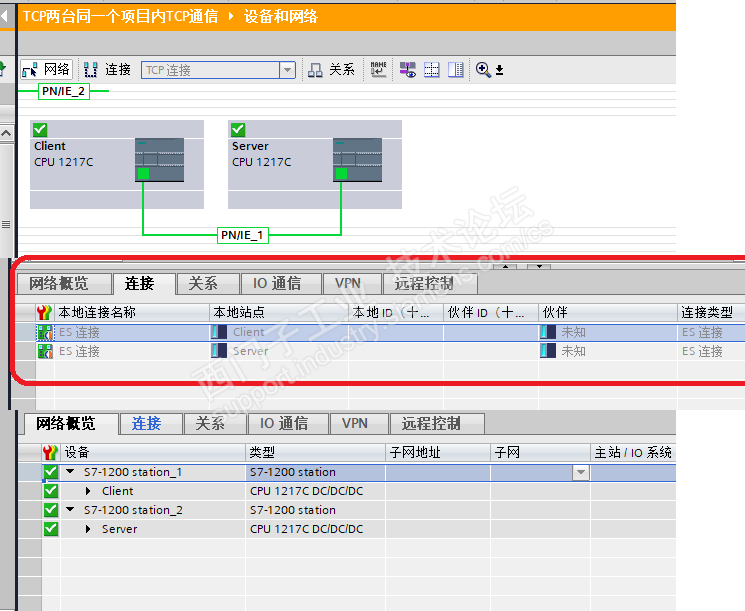Viewport: 745px width, 611px height.
Task: Toggle checkbox for S7-1200 station_1 row
Action: (50, 472)
